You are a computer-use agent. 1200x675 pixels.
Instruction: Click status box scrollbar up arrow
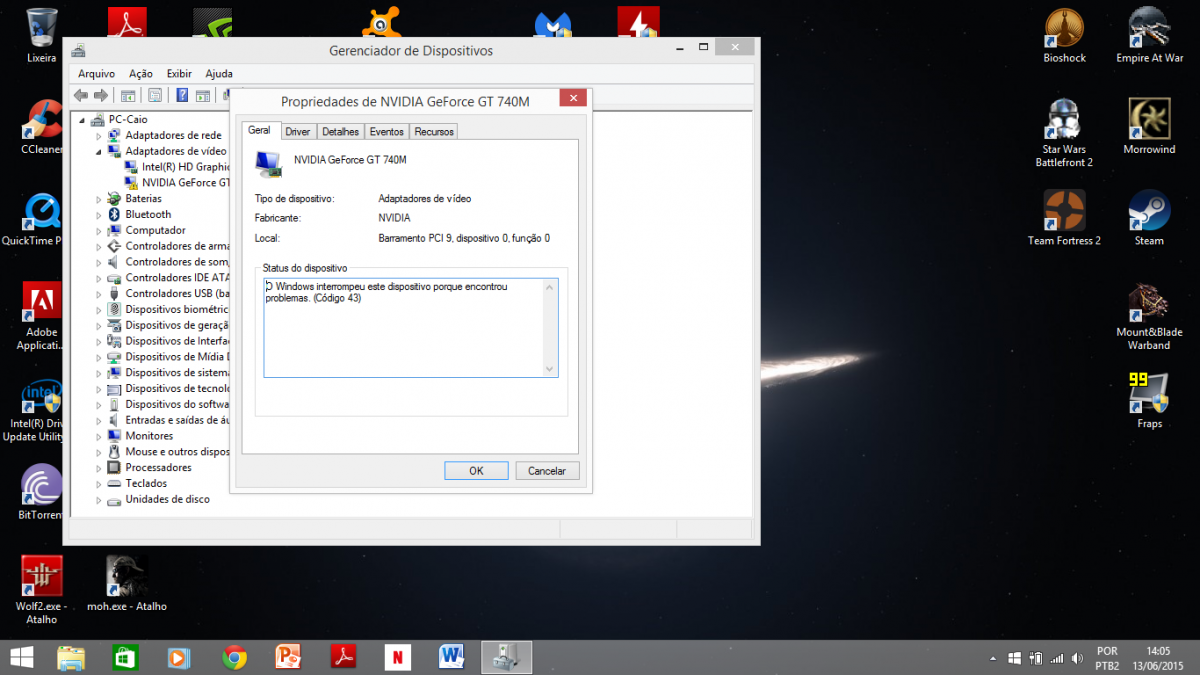pyautogui.click(x=549, y=287)
